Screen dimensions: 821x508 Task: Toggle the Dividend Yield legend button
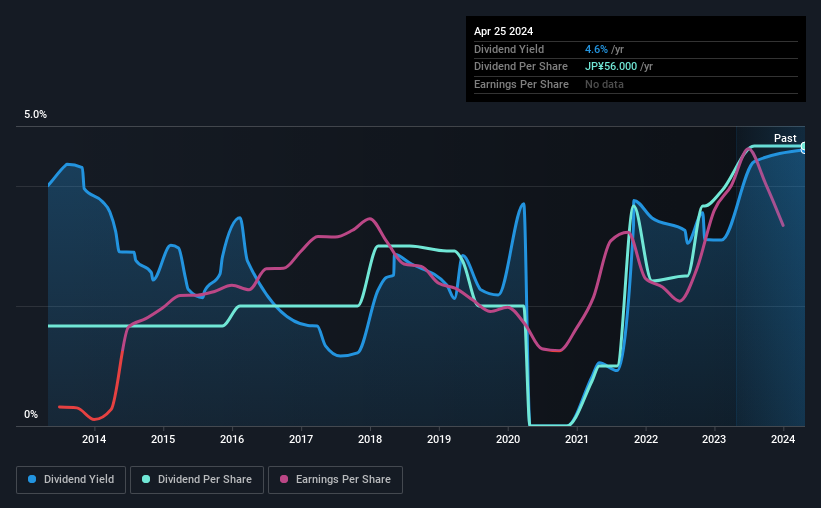(71, 480)
